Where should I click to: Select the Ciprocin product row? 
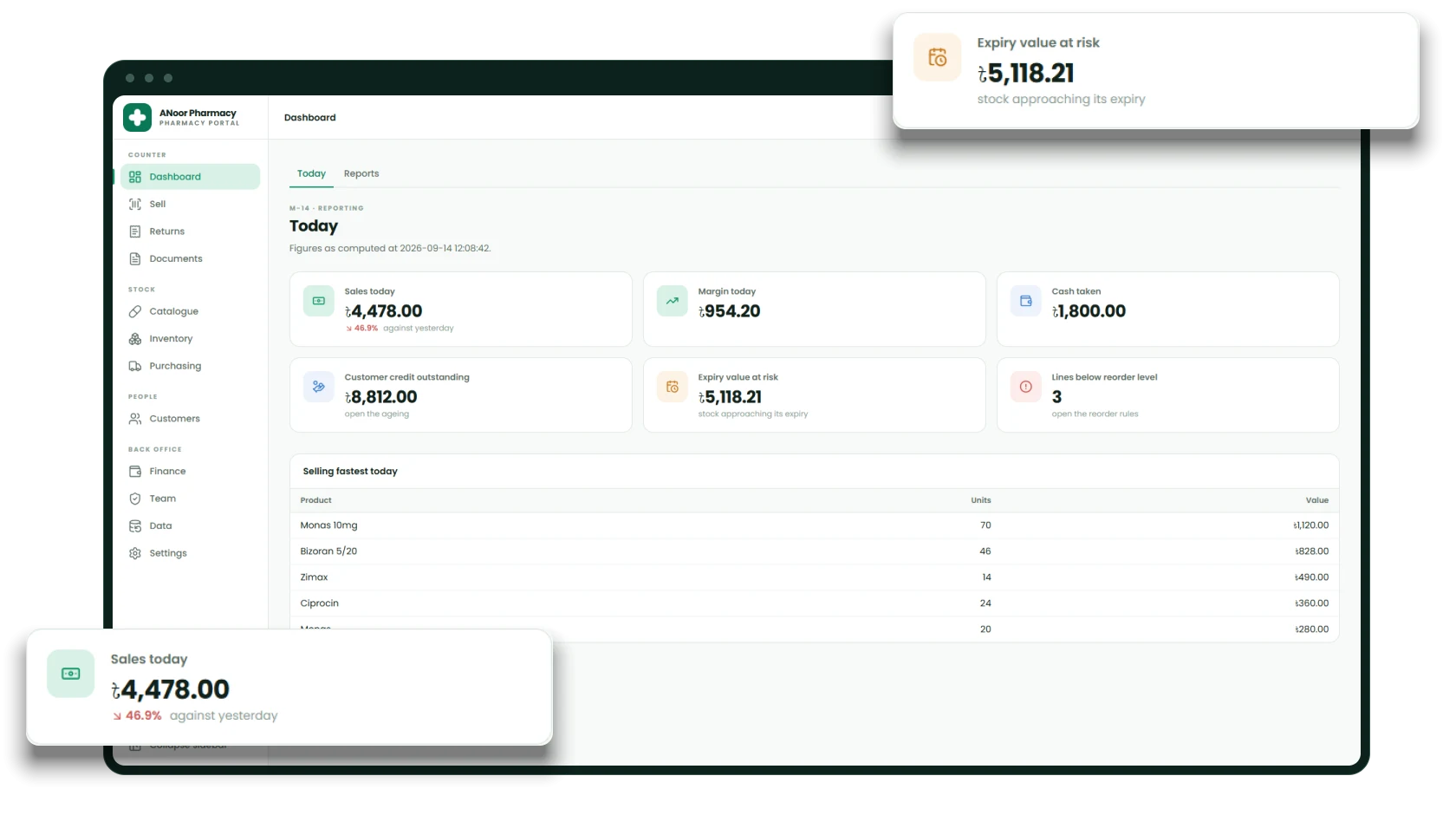[x=814, y=603]
